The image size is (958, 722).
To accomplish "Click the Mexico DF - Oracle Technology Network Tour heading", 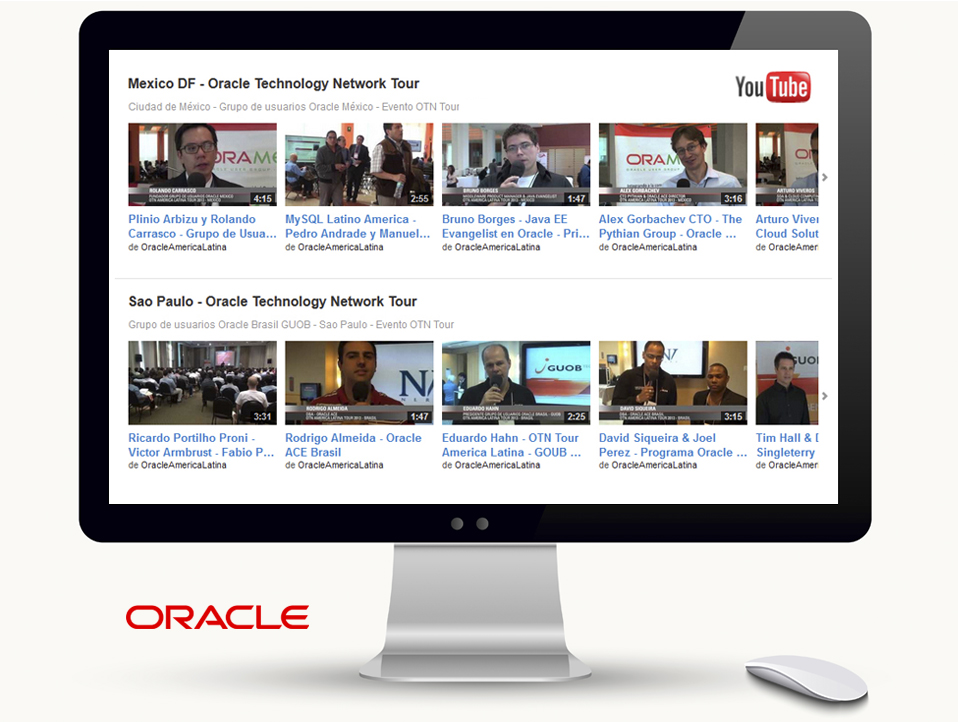I will click(274, 84).
